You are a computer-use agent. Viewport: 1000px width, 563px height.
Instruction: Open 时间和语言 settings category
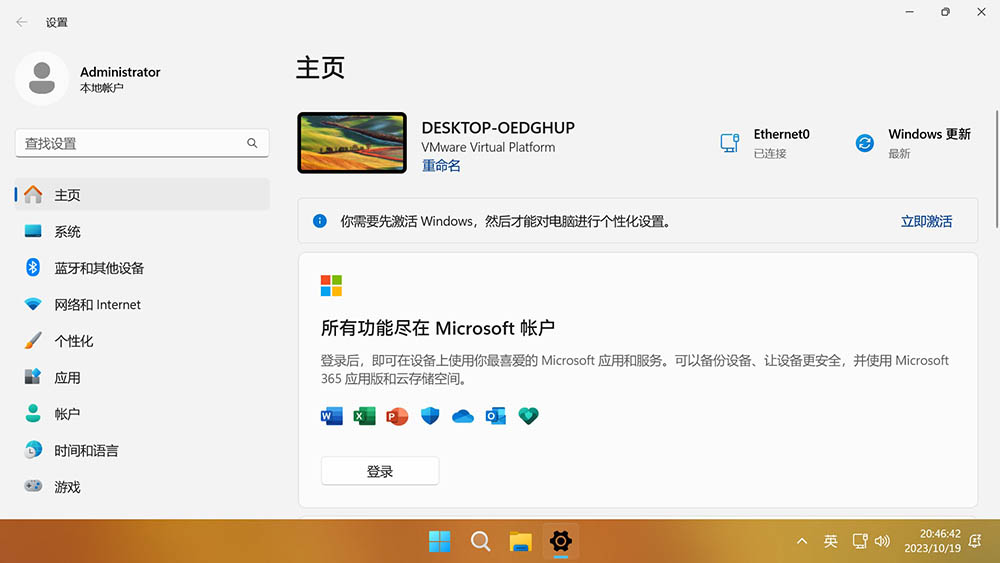point(142,451)
